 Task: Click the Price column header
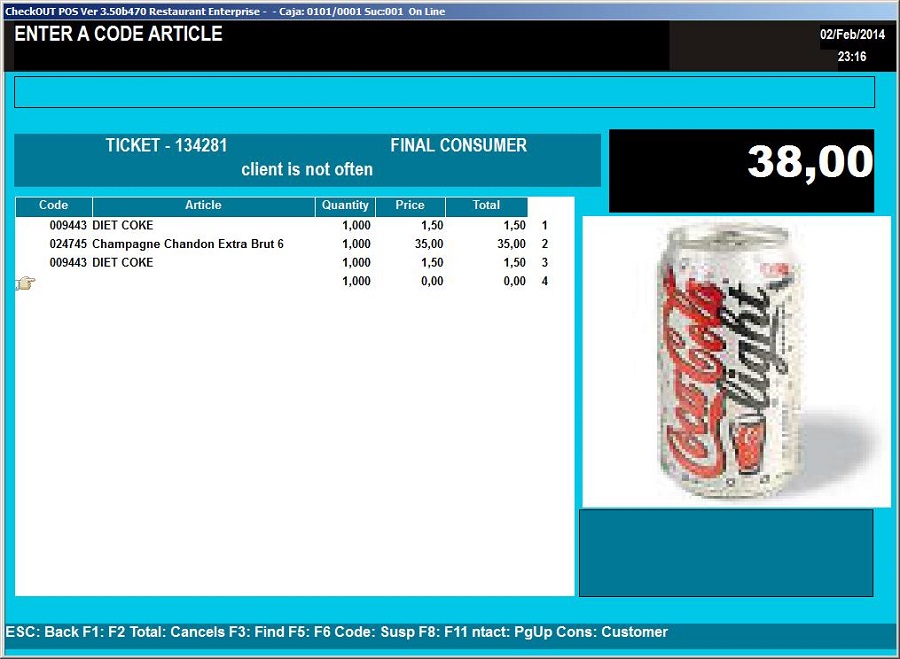[x=410, y=206]
